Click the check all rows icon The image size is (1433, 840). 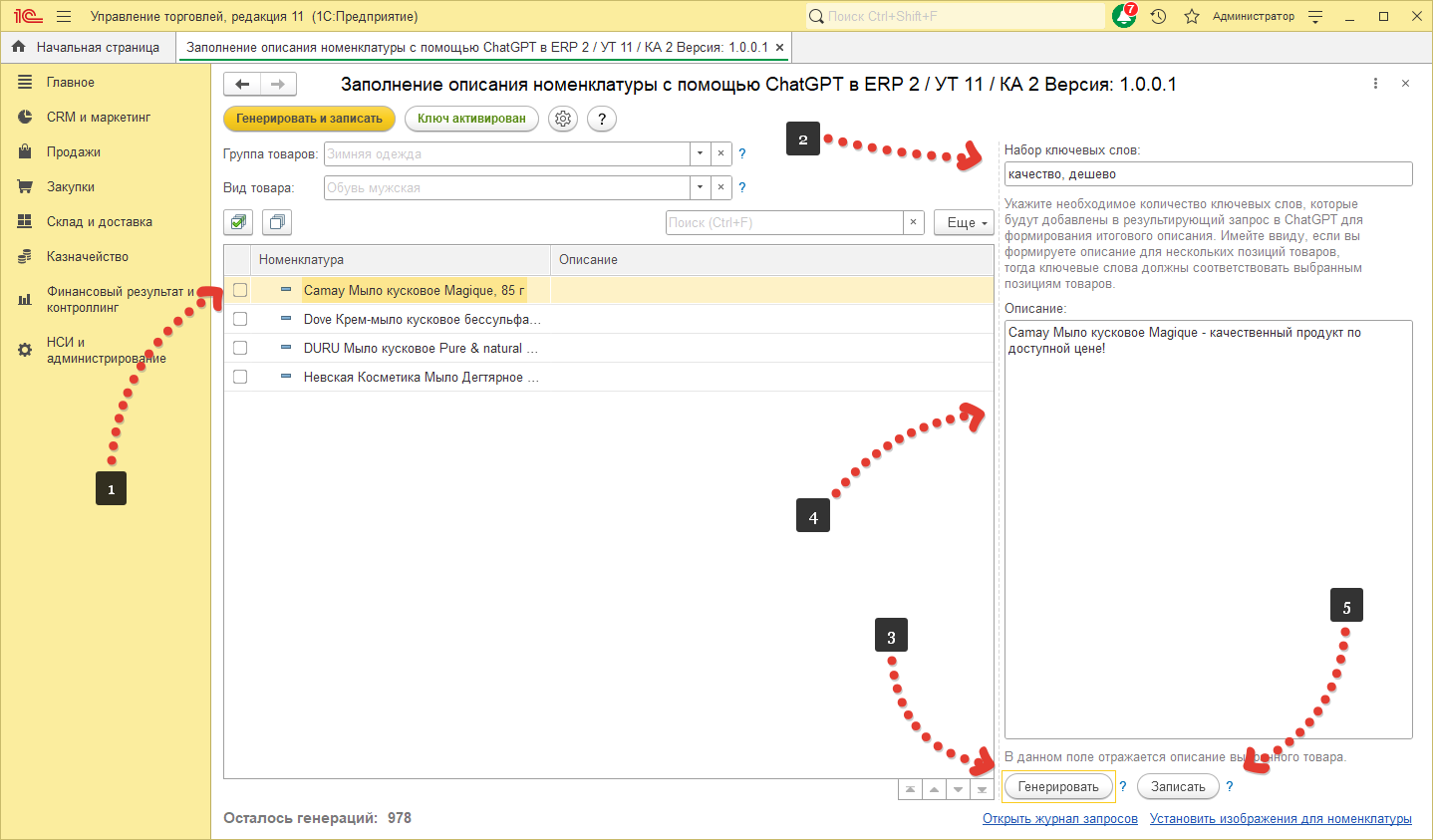point(238,222)
